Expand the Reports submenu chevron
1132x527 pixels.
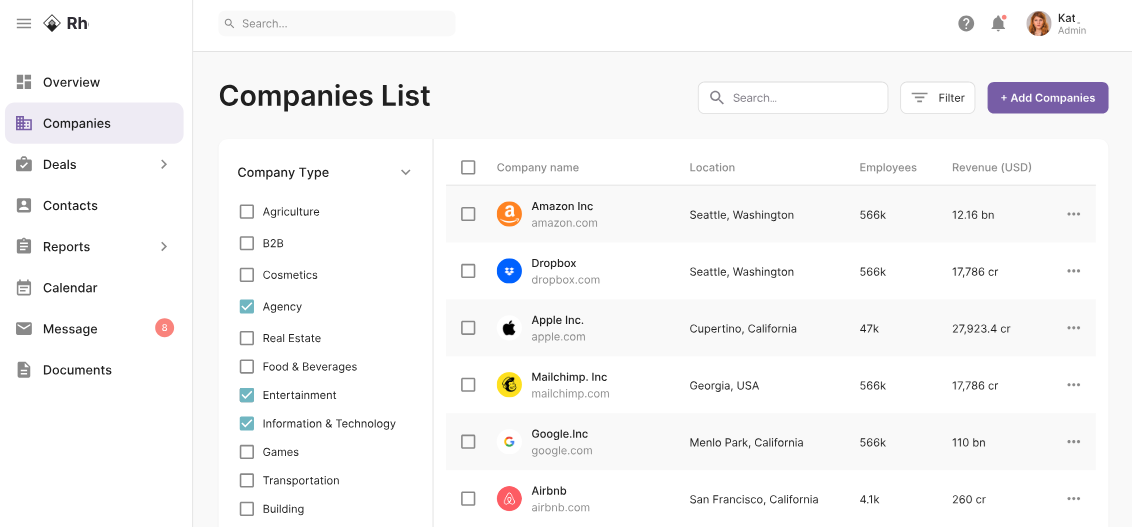click(164, 246)
